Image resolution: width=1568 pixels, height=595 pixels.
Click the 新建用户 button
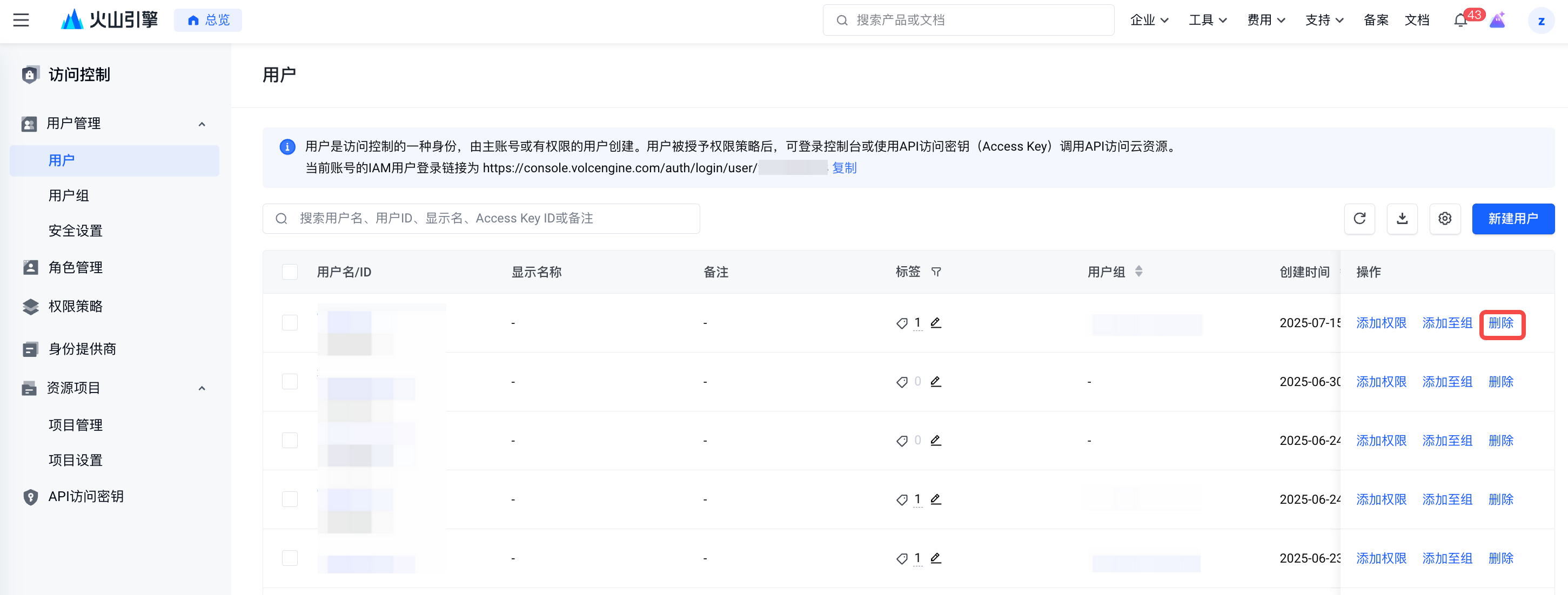click(1512, 219)
